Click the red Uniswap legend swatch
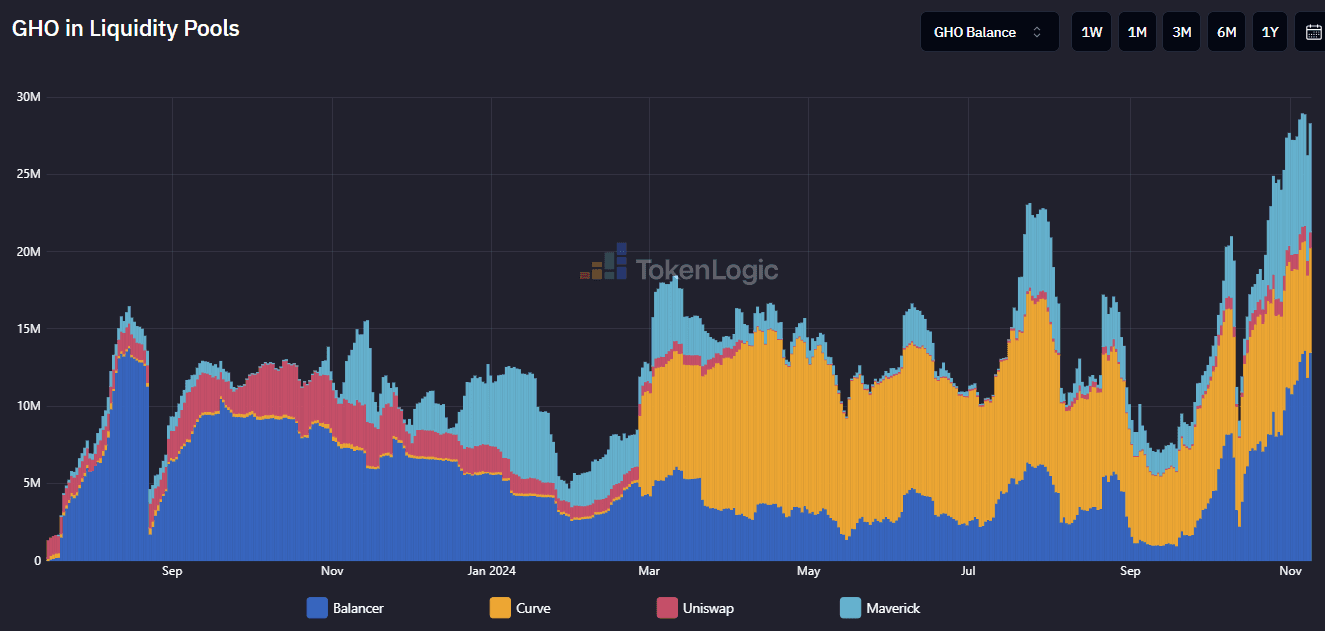 667,608
